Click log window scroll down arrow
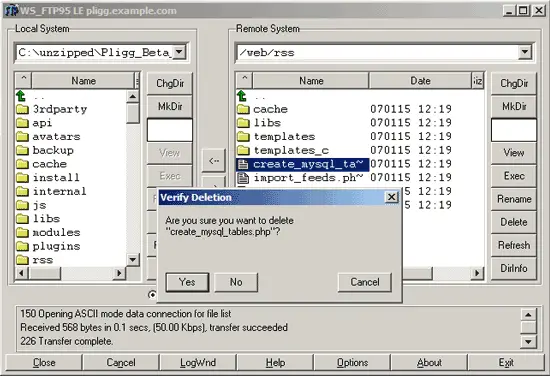The height and width of the screenshot is (376, 550). pyautogui.click(x=528, y=341)
